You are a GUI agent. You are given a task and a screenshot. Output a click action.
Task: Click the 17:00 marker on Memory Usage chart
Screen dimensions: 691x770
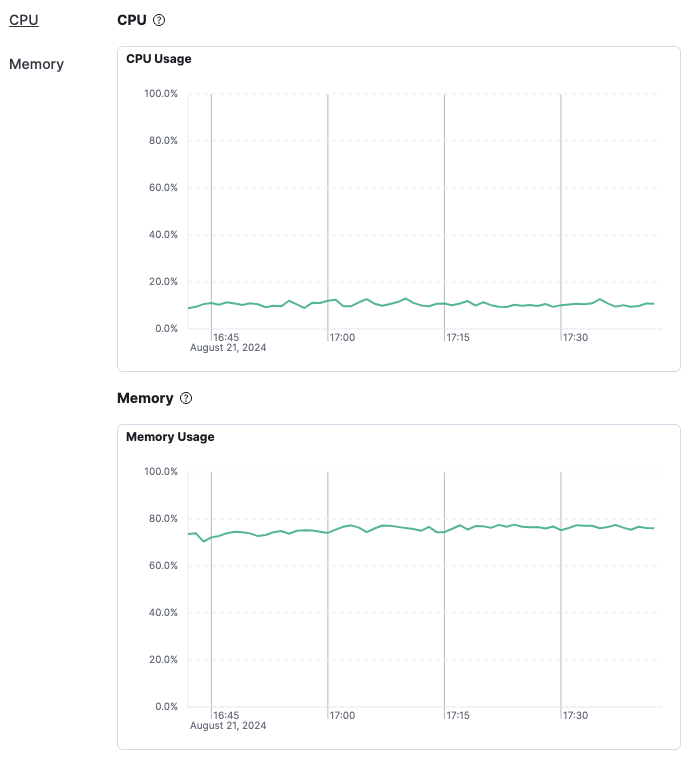click(328, 600)
